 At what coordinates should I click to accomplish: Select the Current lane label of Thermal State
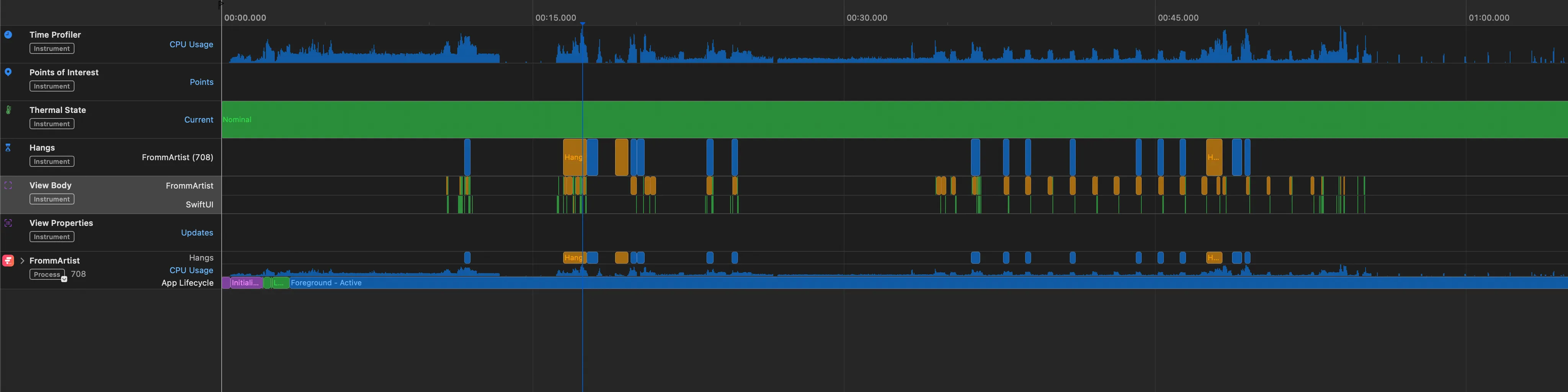(x=198, y=120)
